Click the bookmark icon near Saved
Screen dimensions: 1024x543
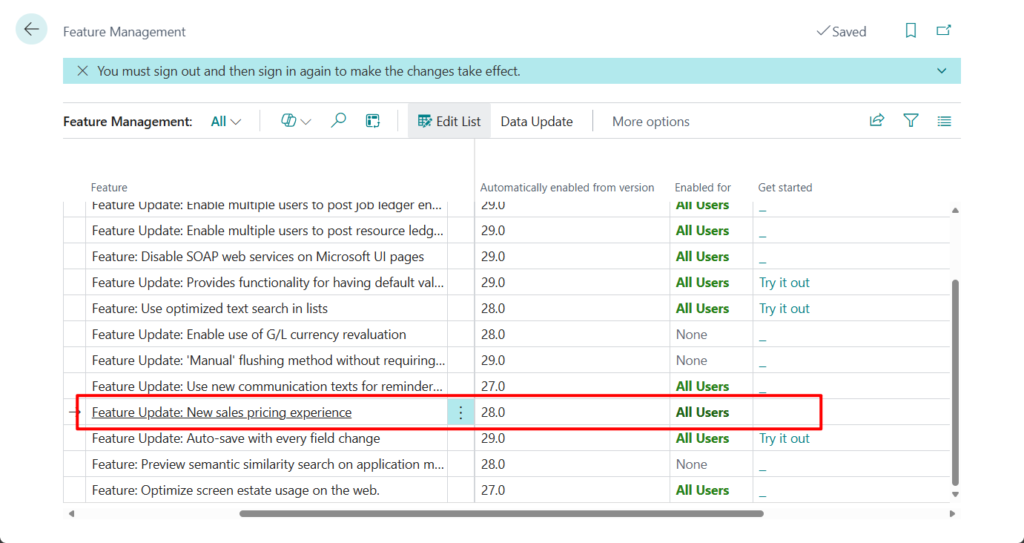click(x=910, y=31)
